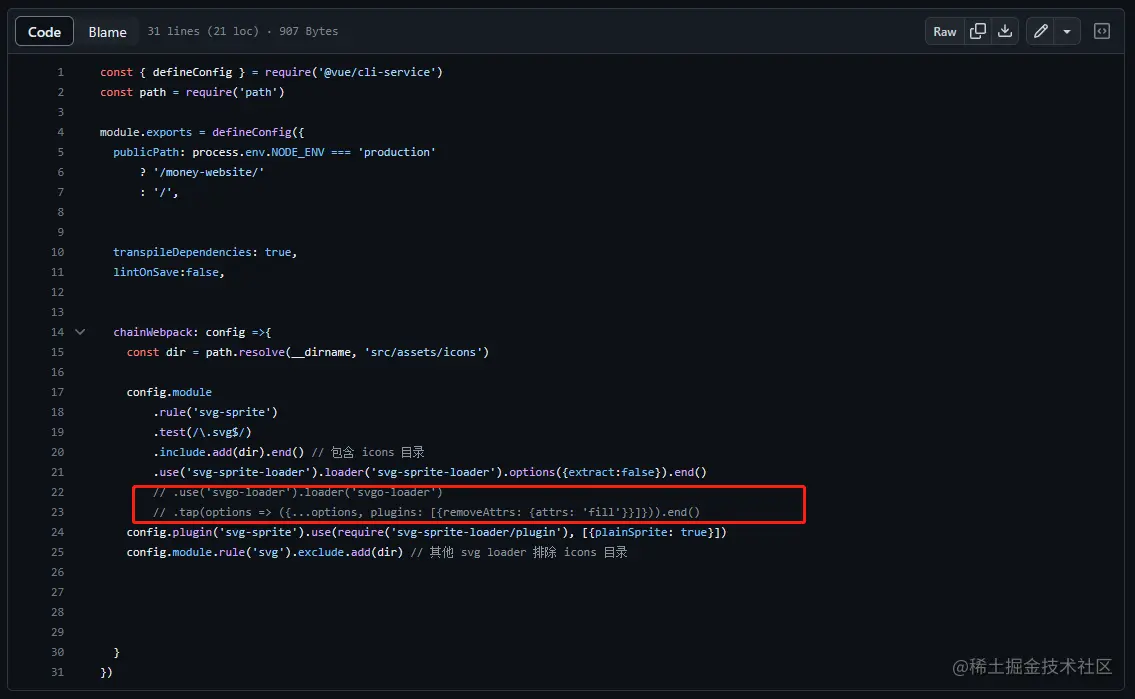Click 'removeAttrs' in the line 23 comment
Viewport: 1135px width, 699px height.
pos(478,512)
